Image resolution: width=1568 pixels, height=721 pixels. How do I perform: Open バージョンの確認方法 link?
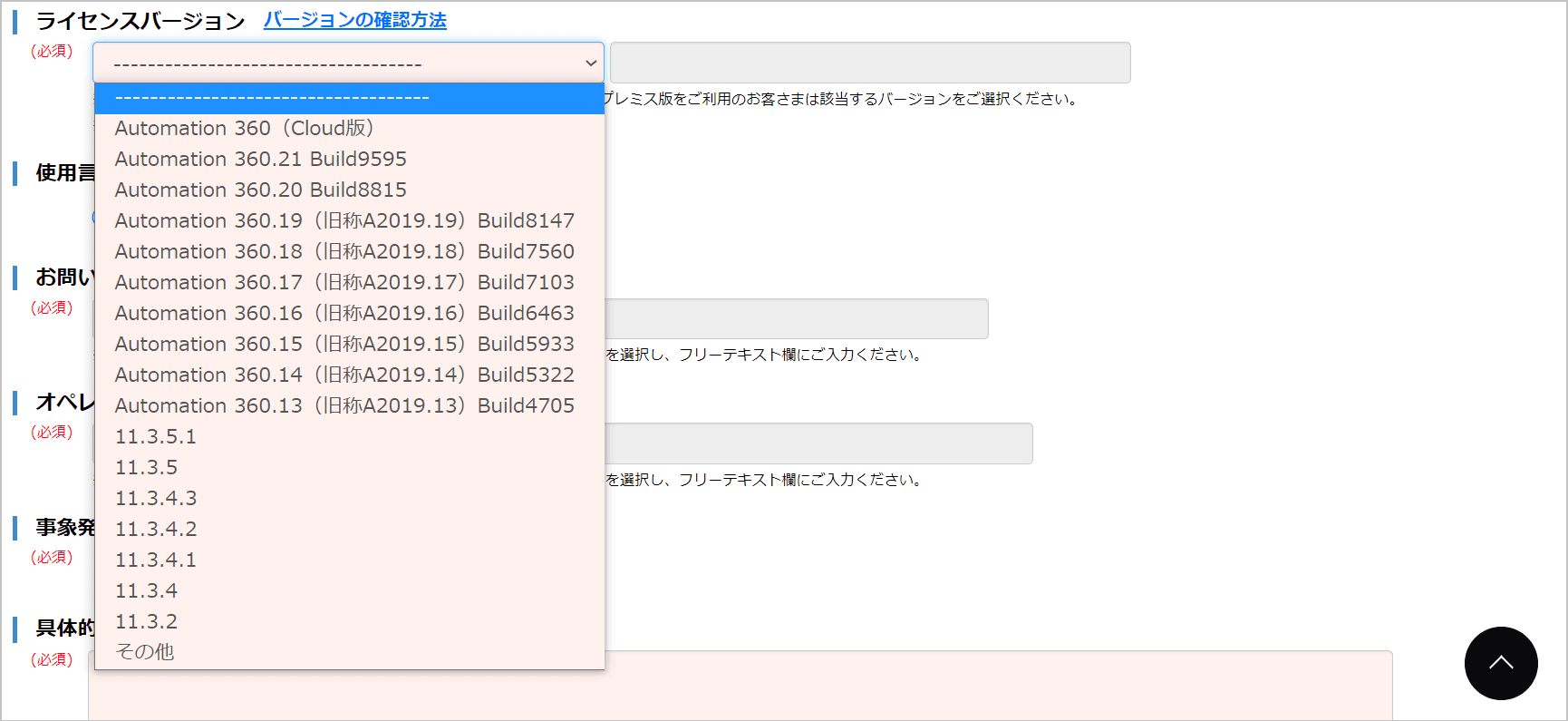355,20
